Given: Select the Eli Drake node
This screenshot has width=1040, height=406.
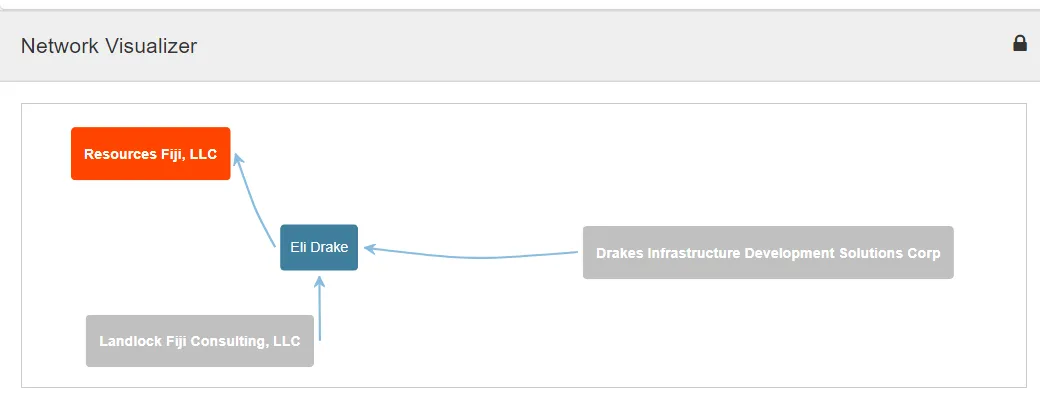Looking at the screenshot, I should click(318, 247).
